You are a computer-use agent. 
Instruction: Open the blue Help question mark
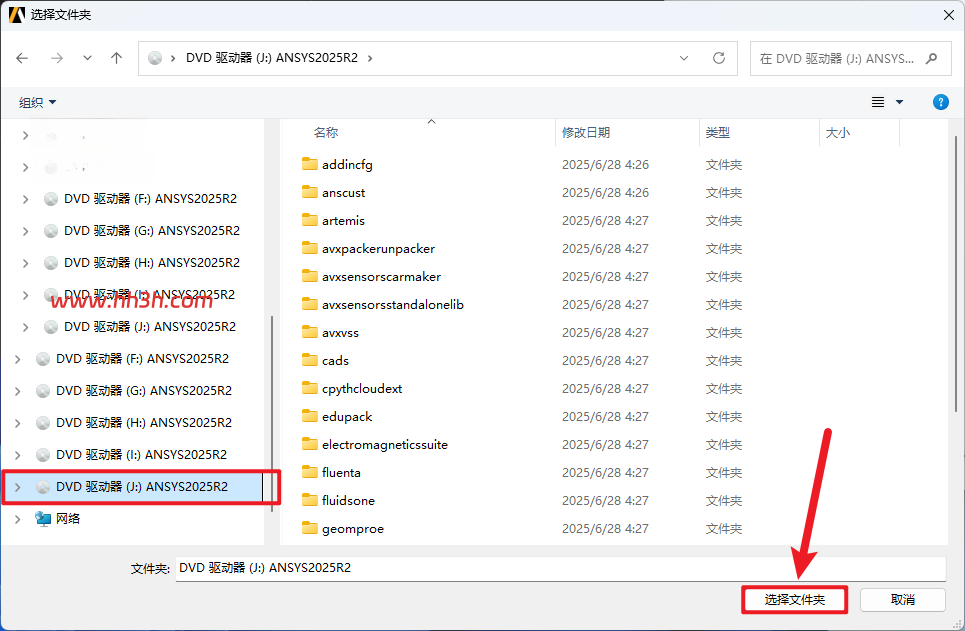tap(940, 102)
